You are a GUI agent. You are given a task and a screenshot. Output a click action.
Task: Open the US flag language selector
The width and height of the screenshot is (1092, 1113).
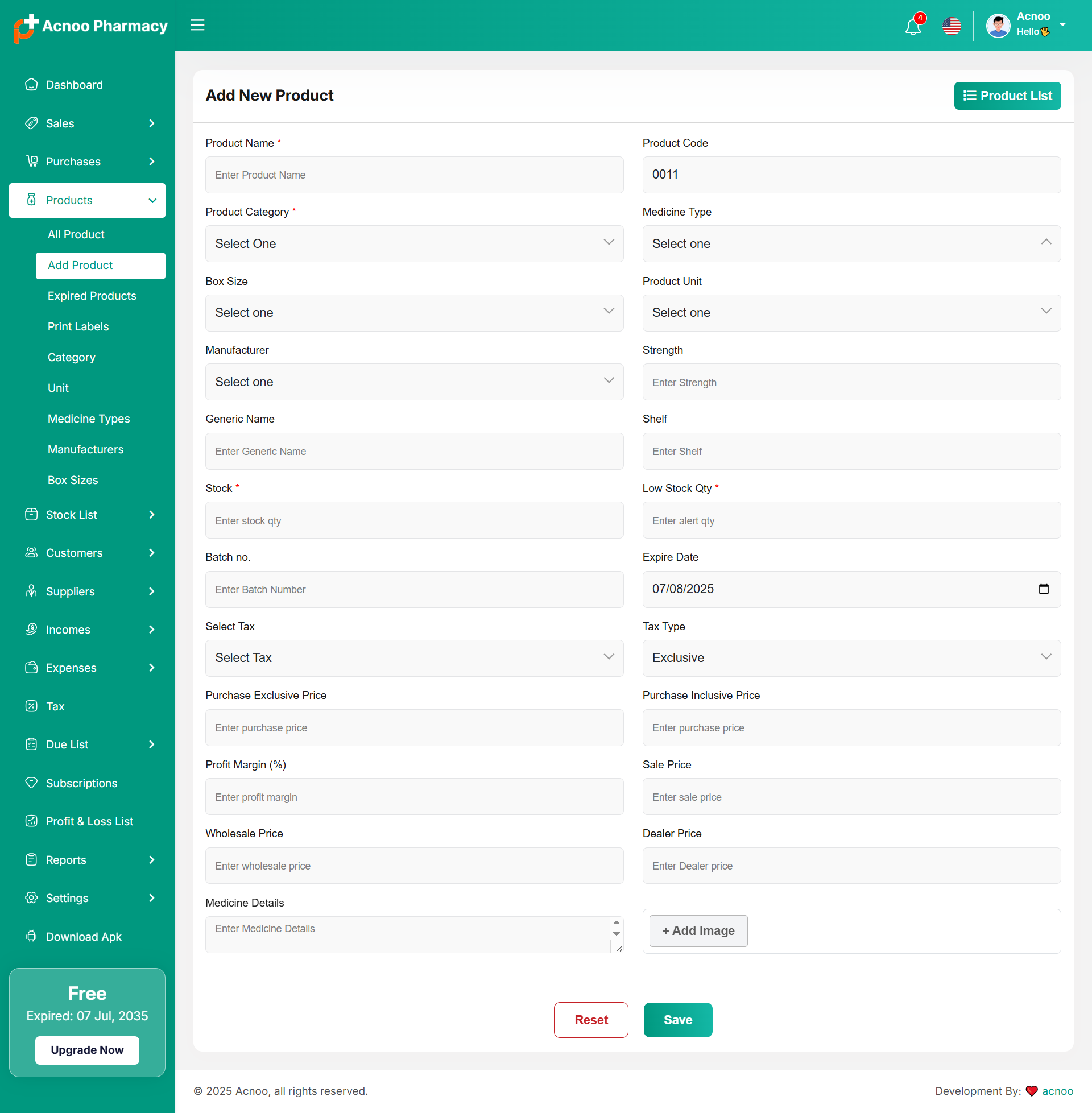point(952,26)
